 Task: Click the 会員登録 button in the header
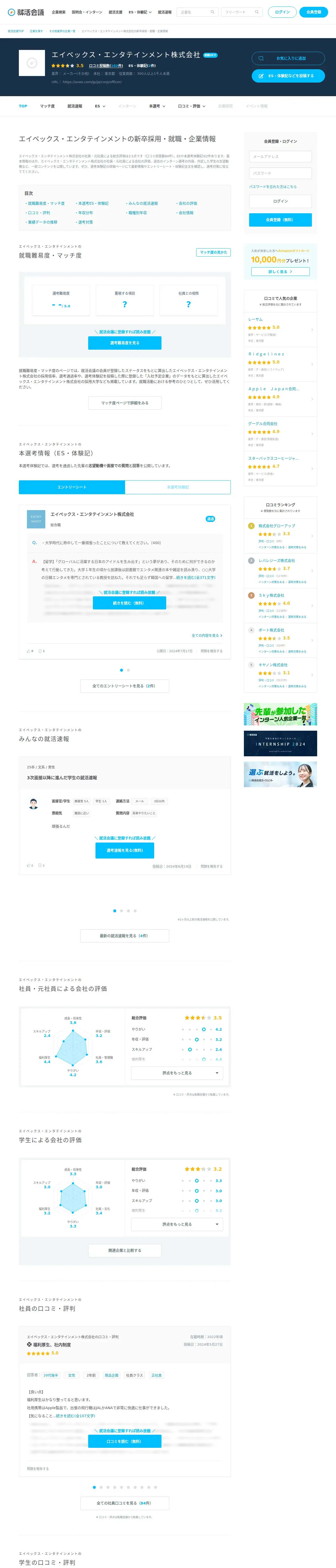click(x=314, y=12)
